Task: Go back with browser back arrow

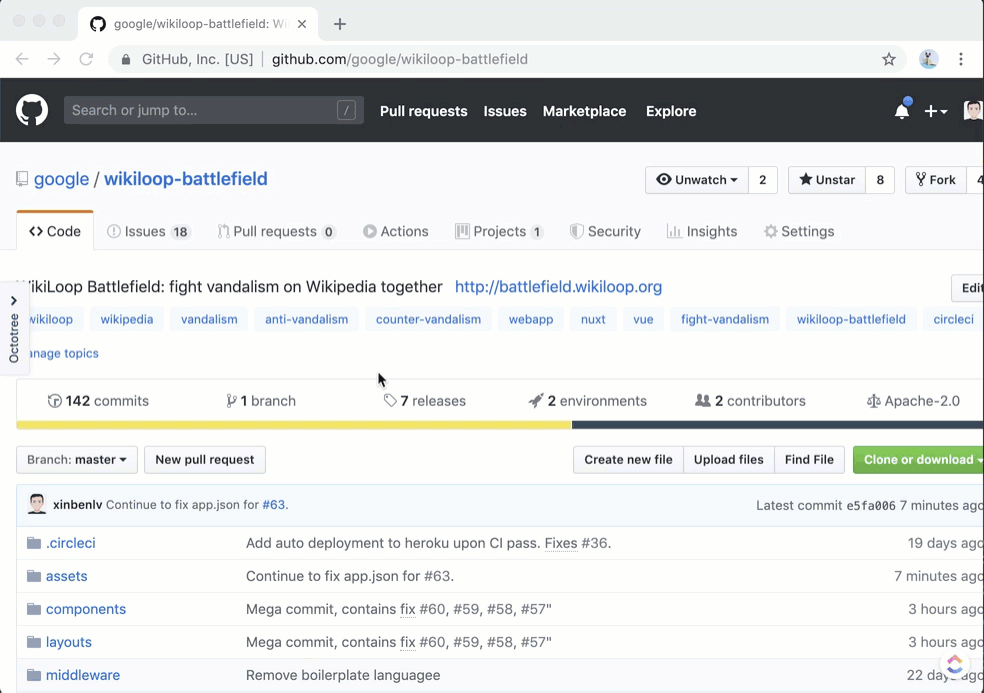Action: [x=22, y=59]
